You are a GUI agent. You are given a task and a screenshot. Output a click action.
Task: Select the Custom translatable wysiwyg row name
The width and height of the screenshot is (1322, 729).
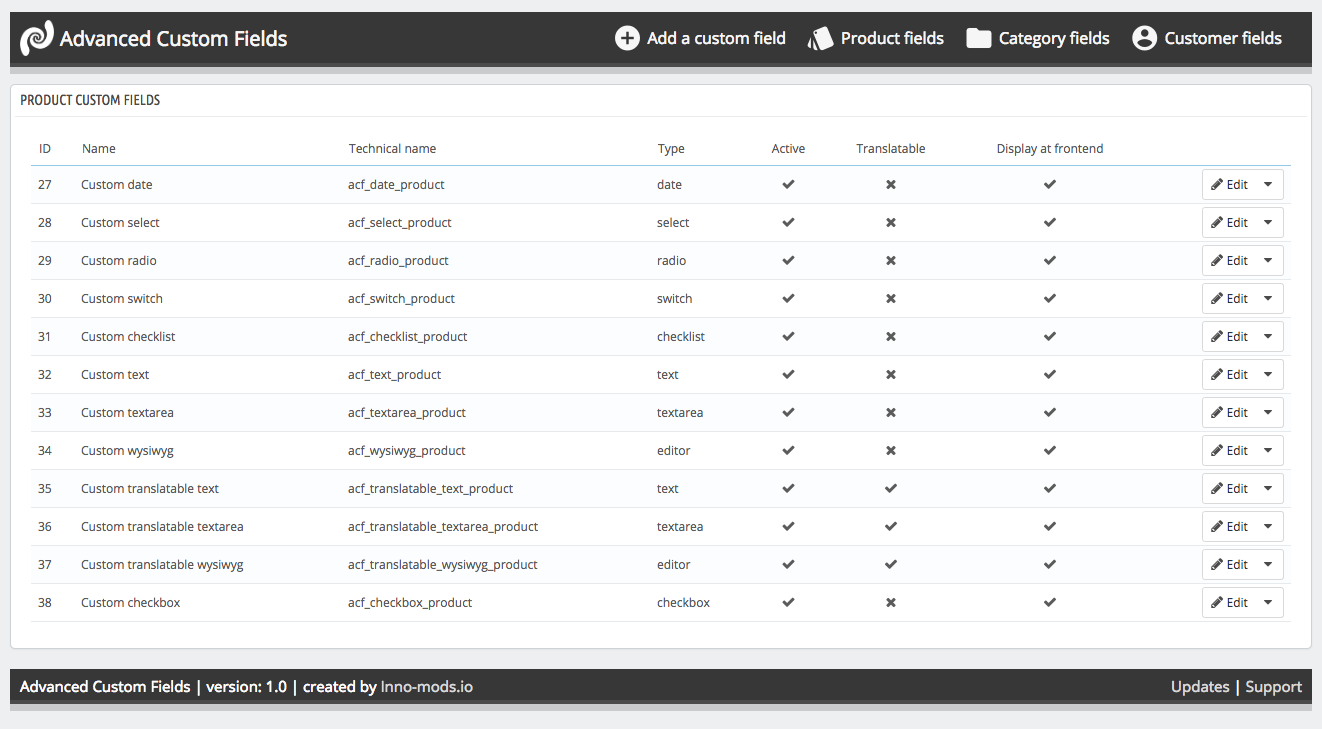162,564
